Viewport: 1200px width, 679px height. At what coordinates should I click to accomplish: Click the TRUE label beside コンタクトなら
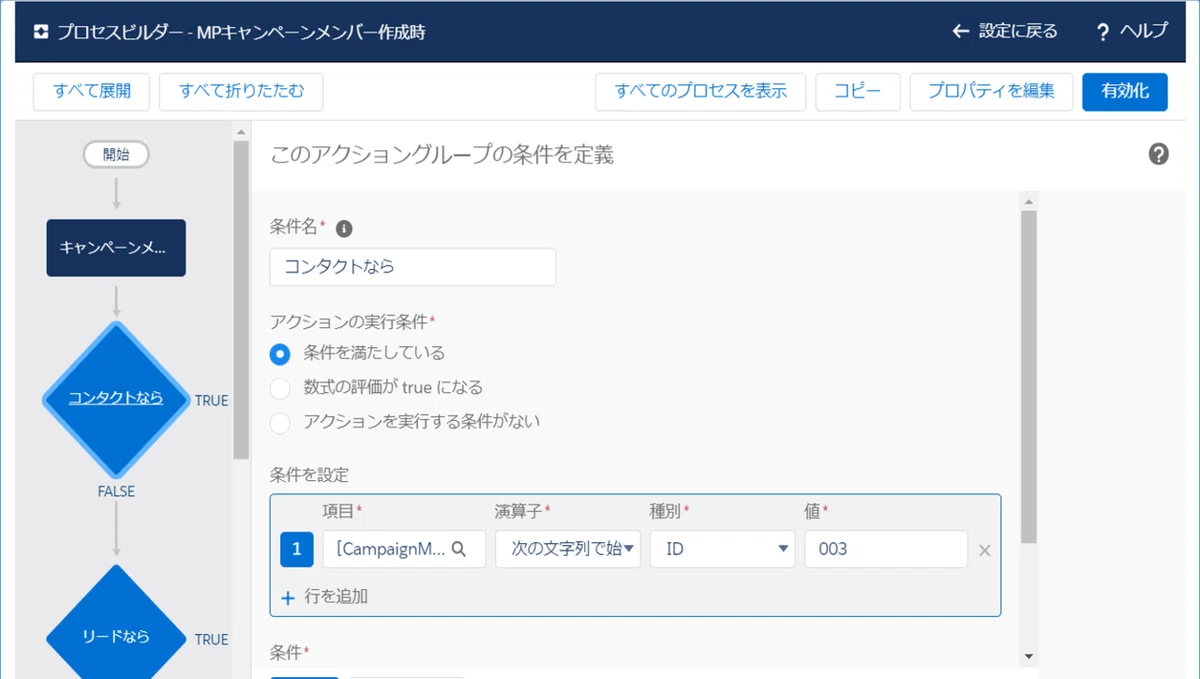coord(211,400)
